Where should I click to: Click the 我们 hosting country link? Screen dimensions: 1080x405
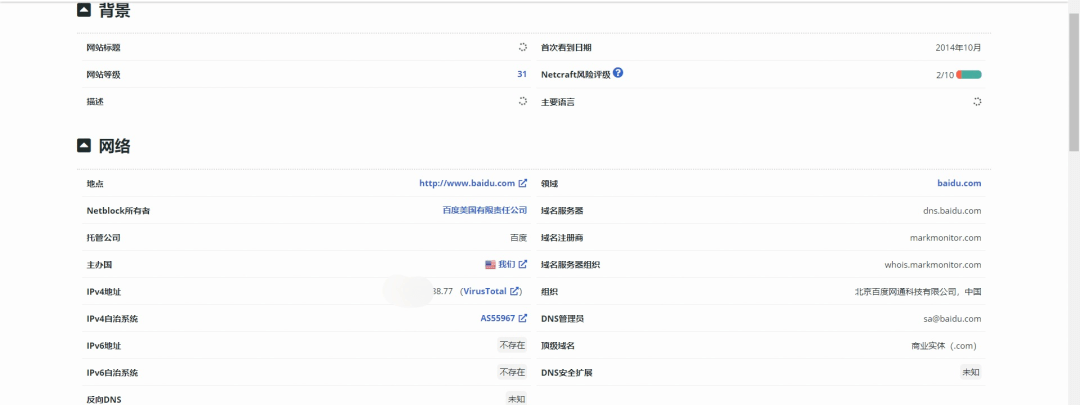(x=506, y=264)
